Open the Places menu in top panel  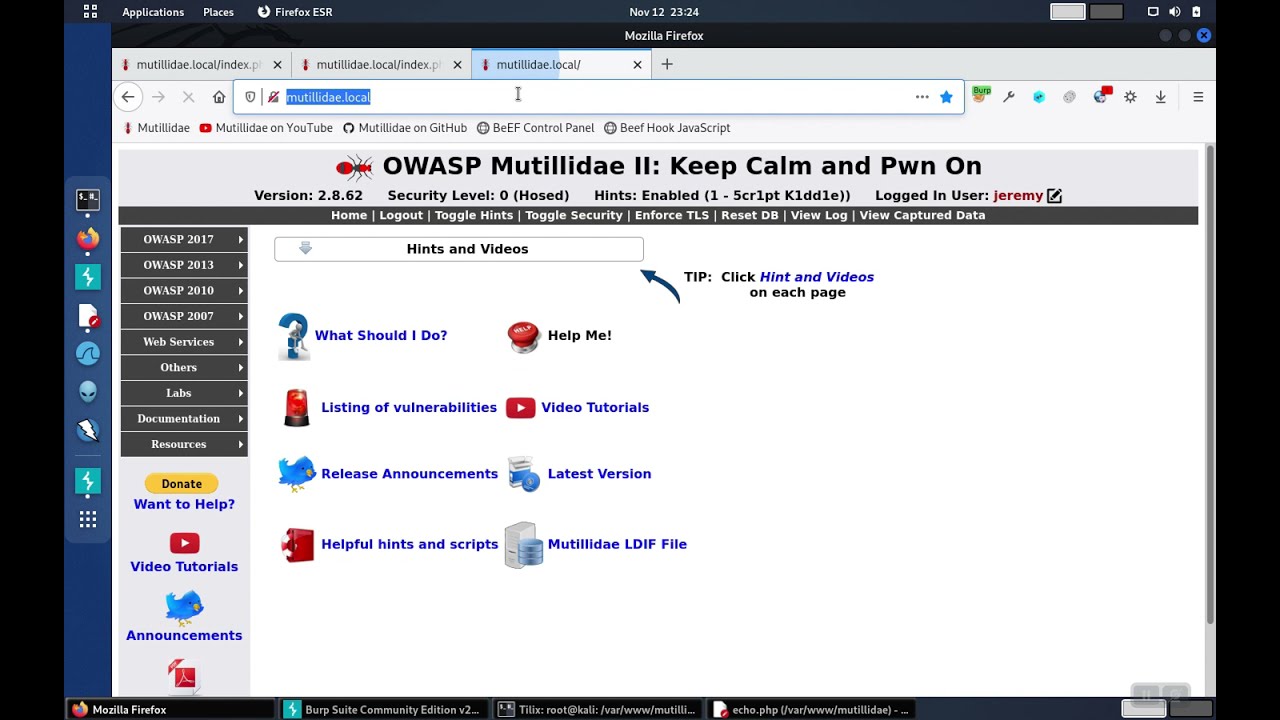pos(218,12)
